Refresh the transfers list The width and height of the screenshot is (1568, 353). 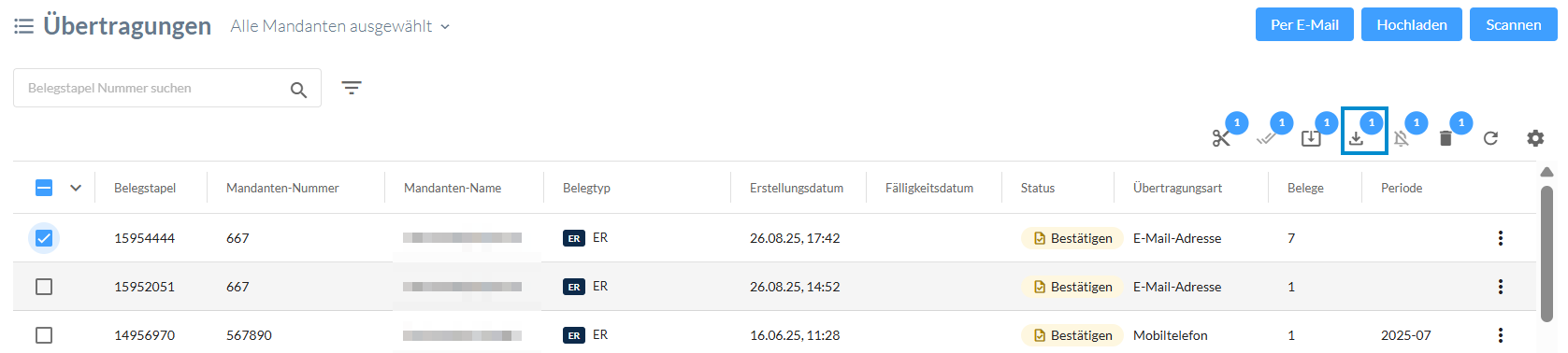tap(1490, 138)
